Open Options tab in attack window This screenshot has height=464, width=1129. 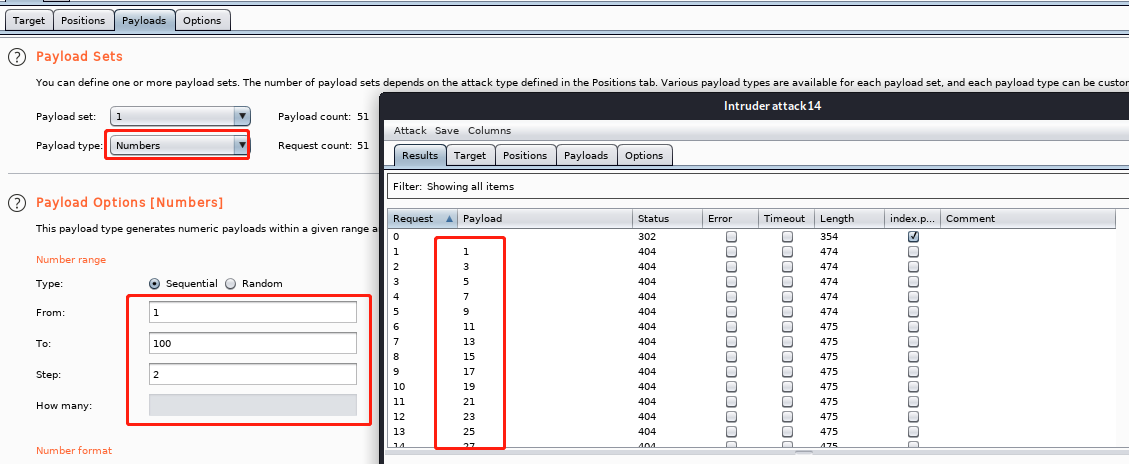point(644,155)
